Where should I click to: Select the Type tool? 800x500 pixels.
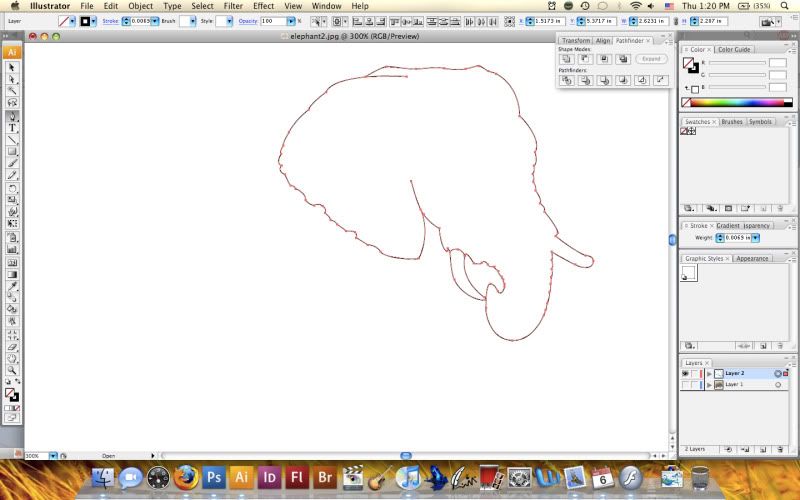(x=12, y=128)
